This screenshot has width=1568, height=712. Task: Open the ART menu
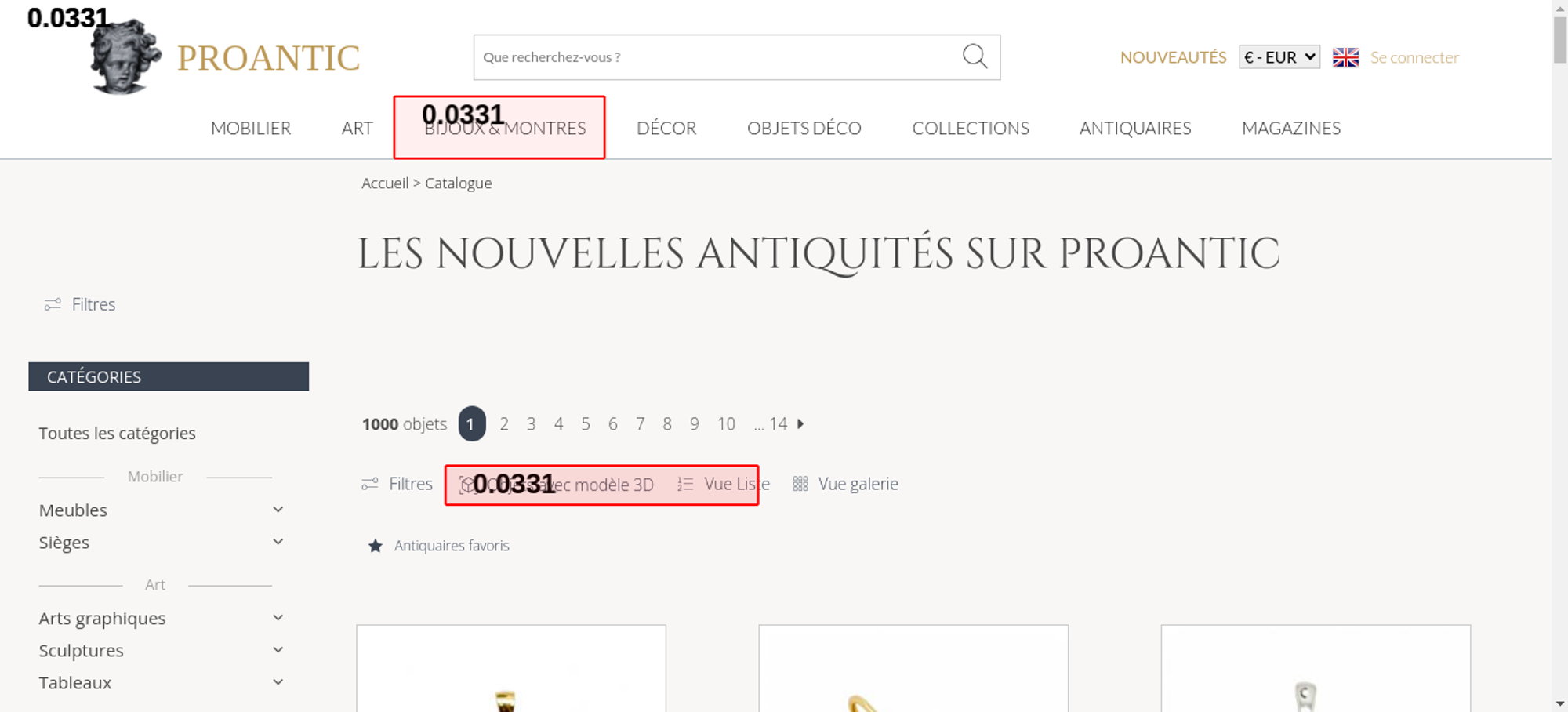click(x=357, y=128)
